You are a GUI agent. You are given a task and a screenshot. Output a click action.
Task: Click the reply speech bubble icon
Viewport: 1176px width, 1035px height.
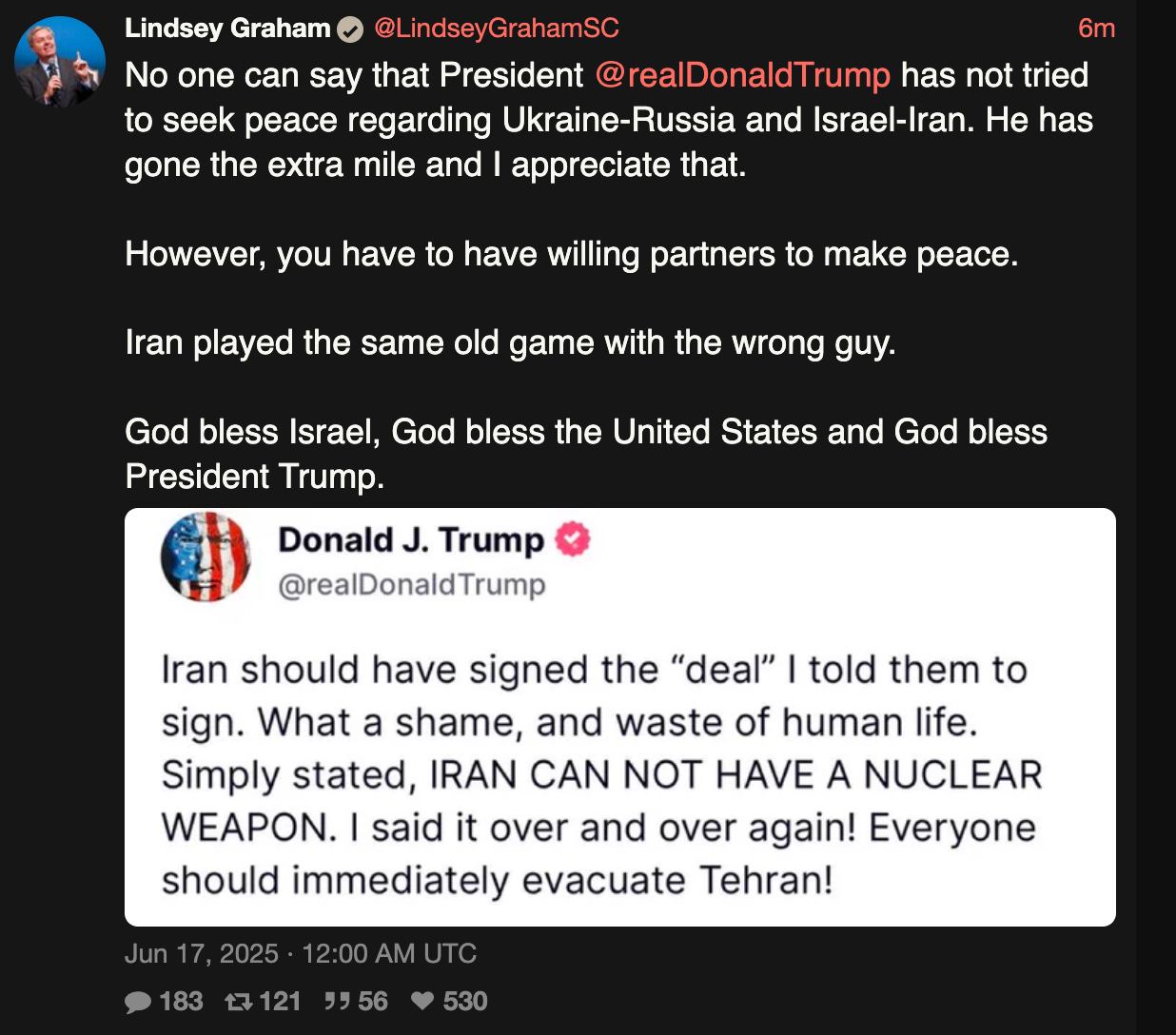tap(138, 1002)
